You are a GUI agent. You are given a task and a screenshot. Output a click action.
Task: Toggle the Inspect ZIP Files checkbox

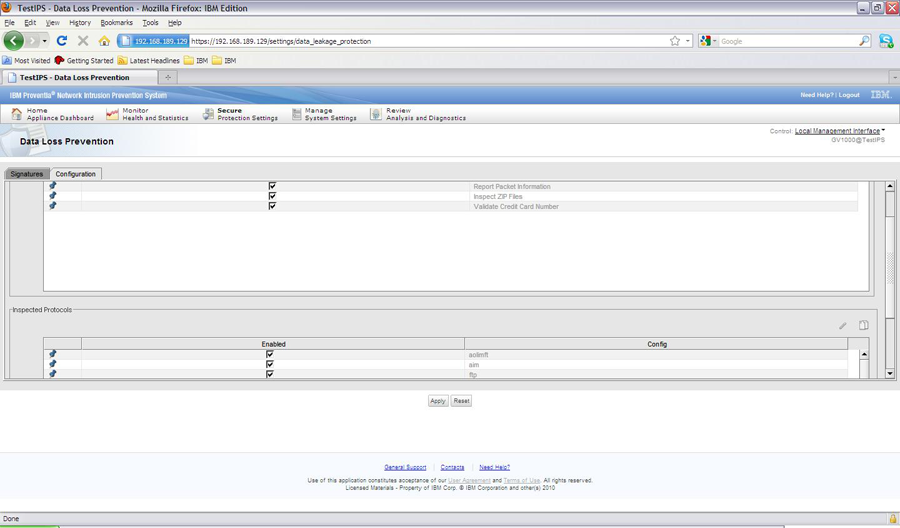pos(272,196)
